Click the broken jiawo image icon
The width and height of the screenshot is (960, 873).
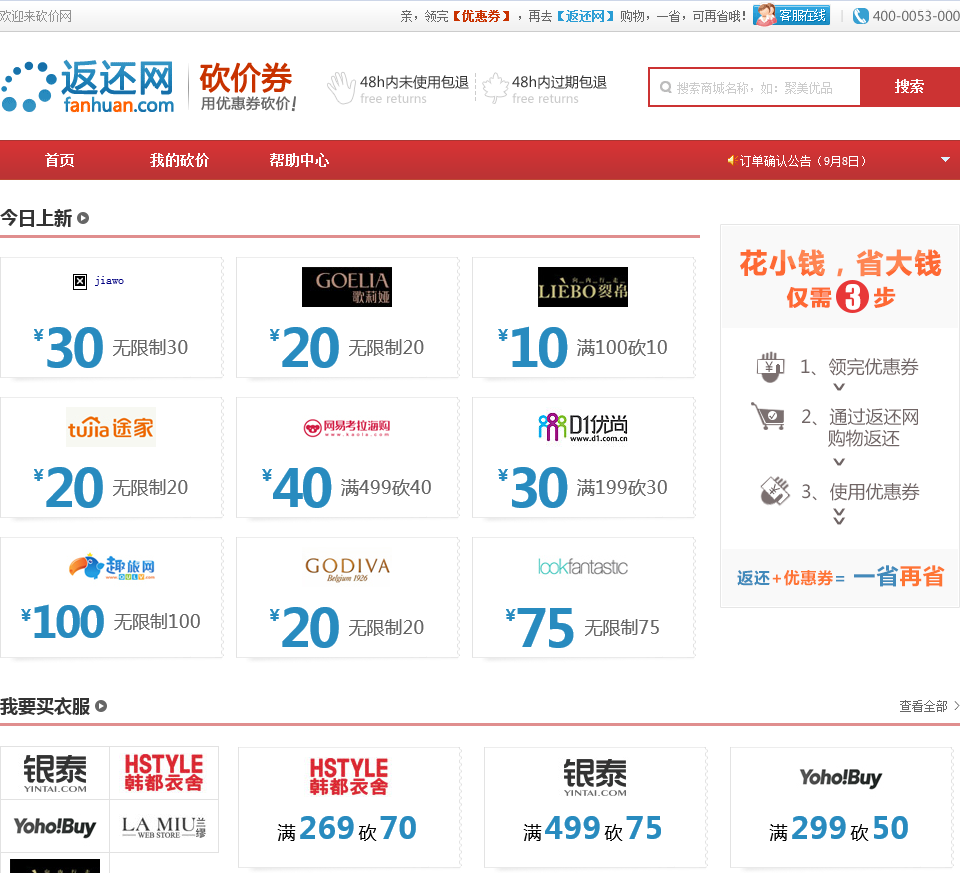[80, 282]
